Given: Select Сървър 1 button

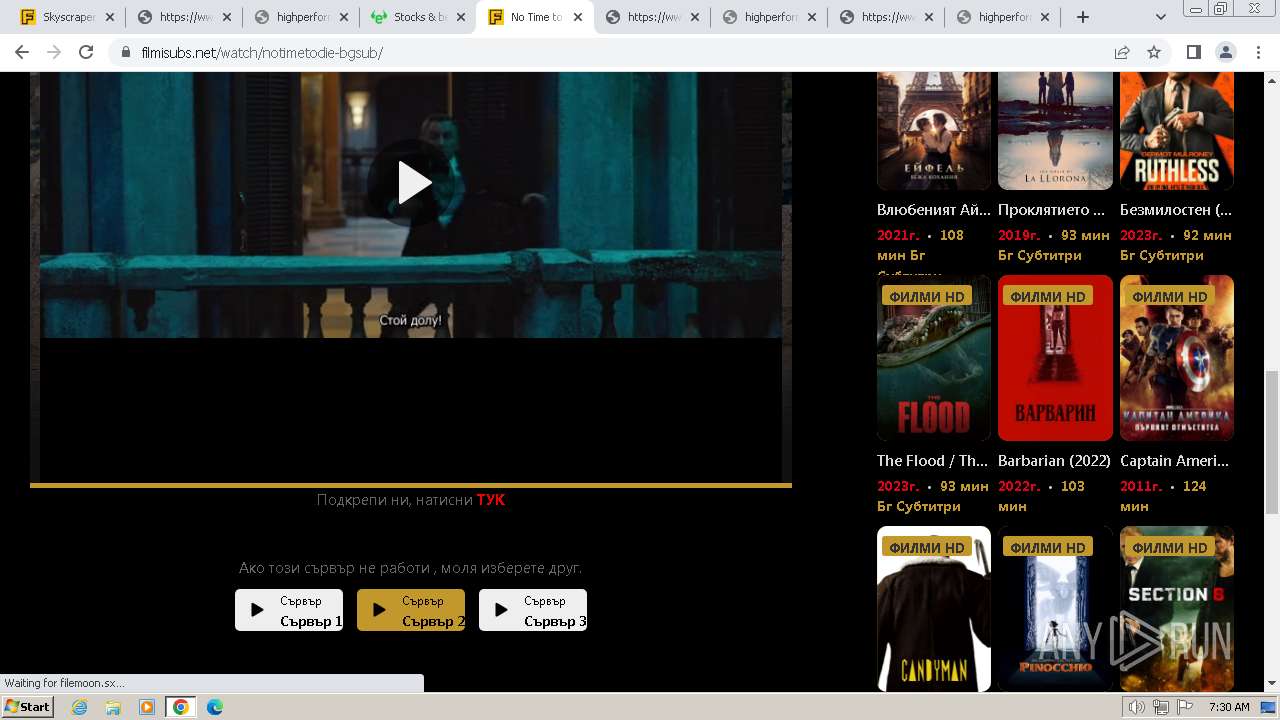Looking at the screenshot, I should [x=289, y=610].
